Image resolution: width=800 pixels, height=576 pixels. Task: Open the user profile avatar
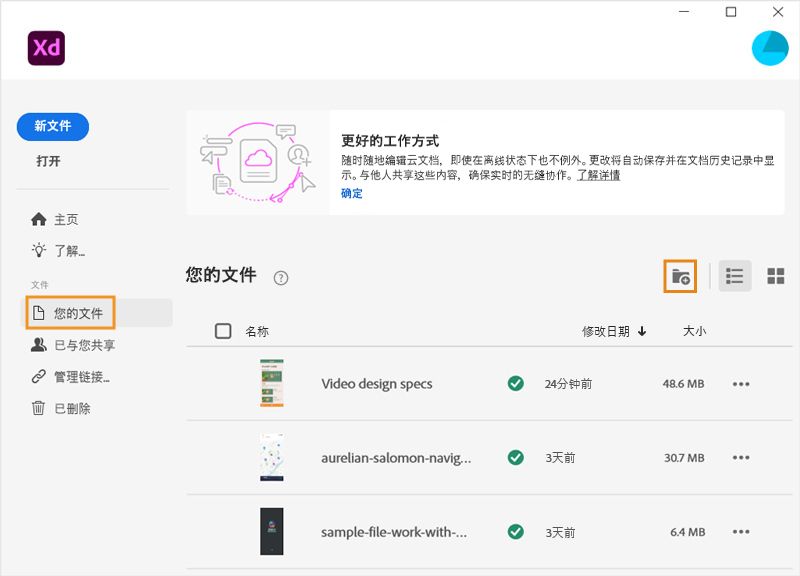(x=770, y=48)
